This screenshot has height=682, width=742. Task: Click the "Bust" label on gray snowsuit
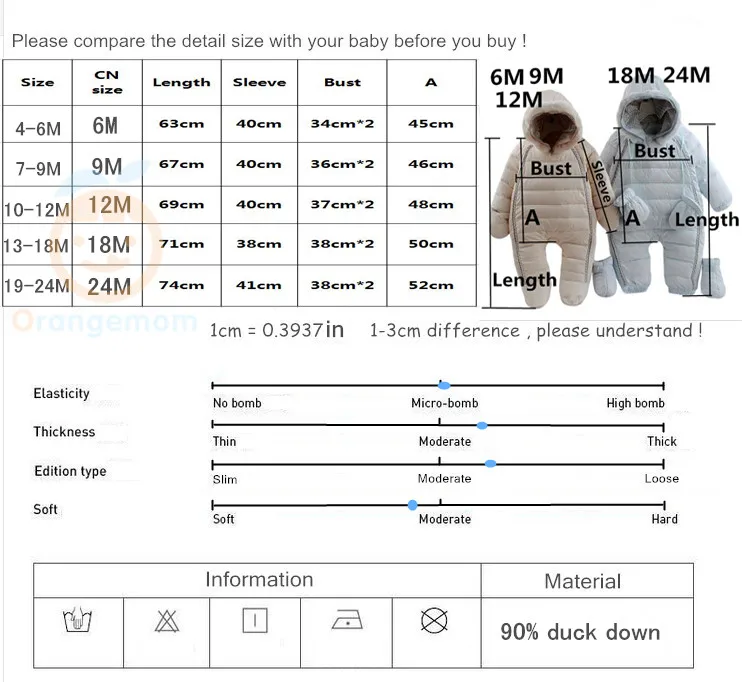tap(654, 151)
